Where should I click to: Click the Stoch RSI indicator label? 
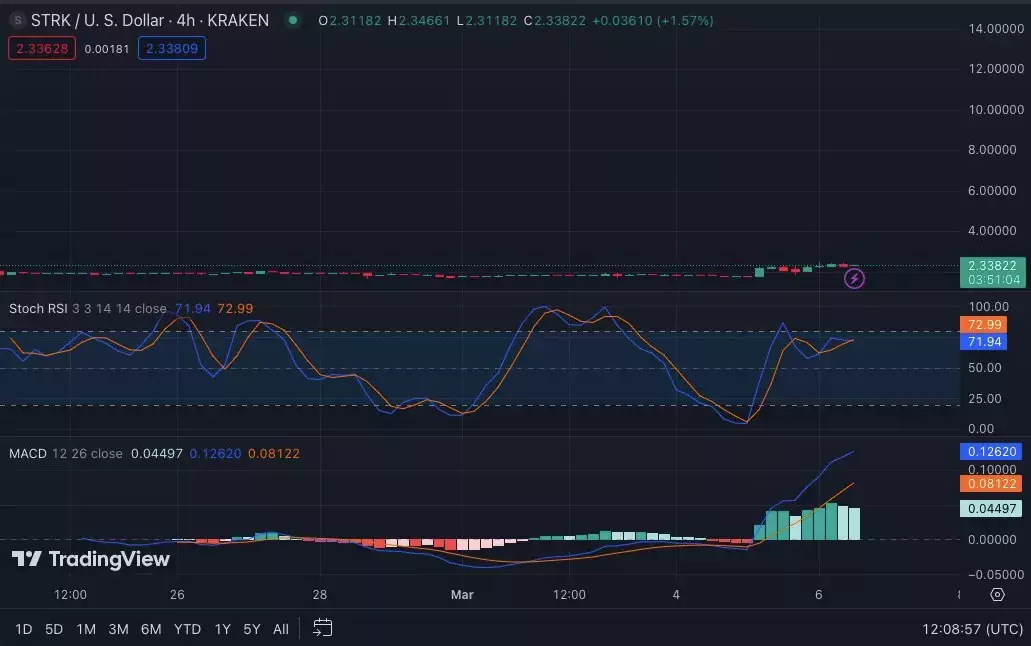38,309
